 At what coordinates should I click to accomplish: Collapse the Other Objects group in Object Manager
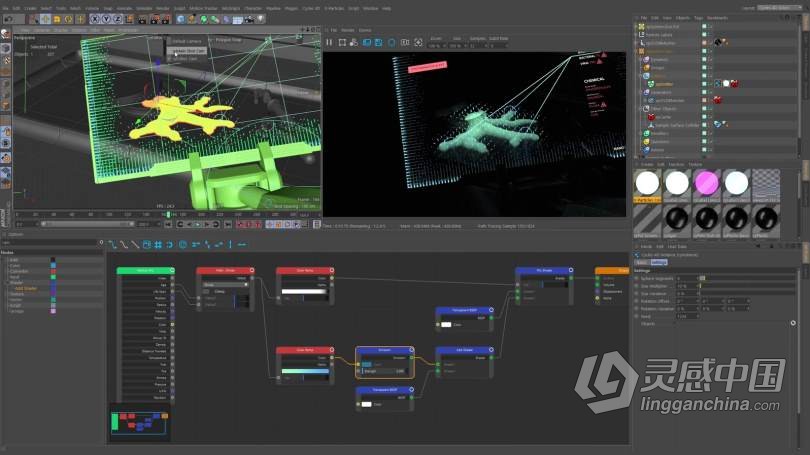(x=642, y=108)
